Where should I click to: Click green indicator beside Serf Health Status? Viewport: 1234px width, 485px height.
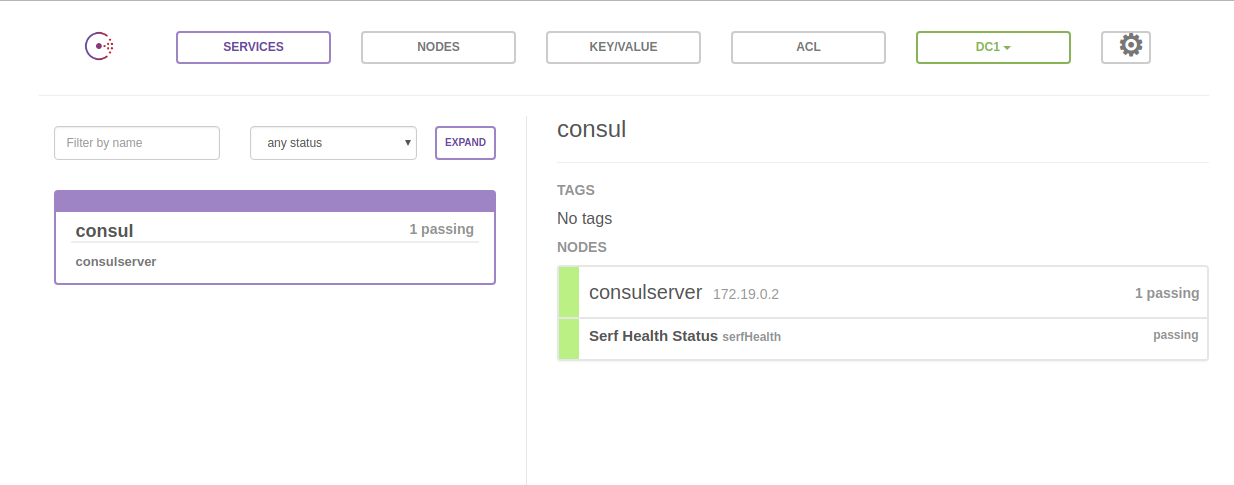coord(568,339)
